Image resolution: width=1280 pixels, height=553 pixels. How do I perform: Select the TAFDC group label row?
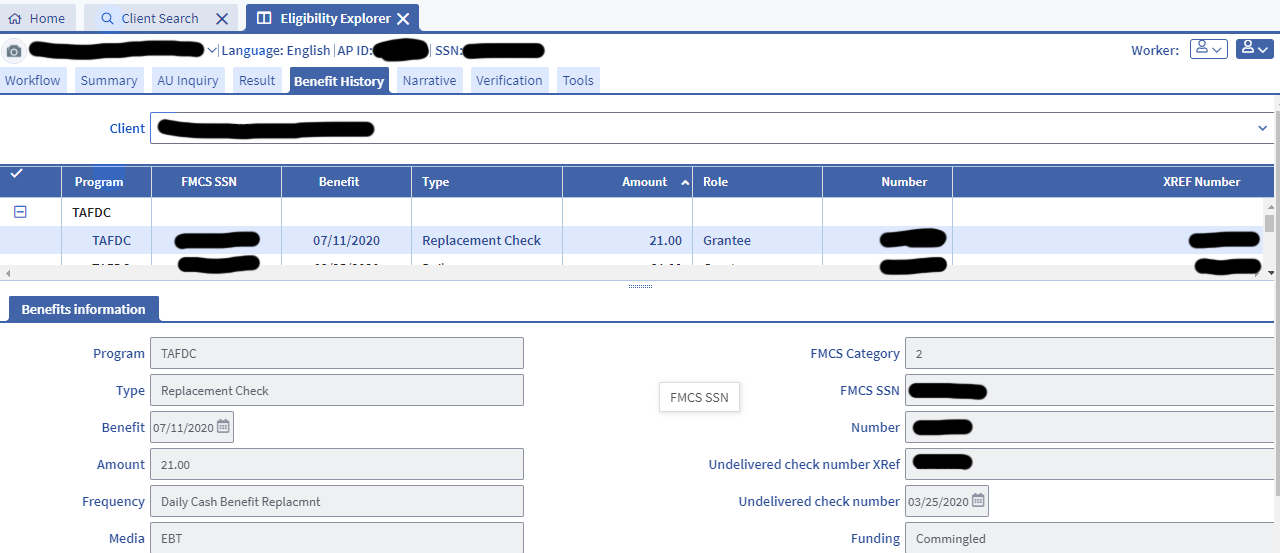click(x=92, y=212)
